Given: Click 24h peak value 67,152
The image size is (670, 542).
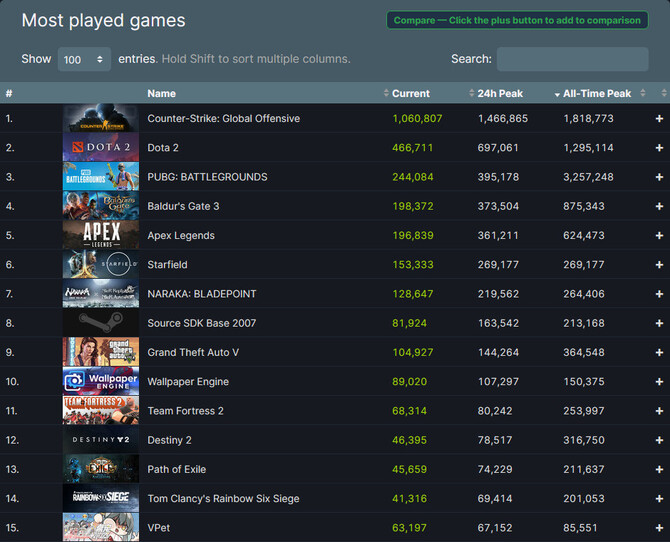Looking at the screenshot, I should click(x=495, y=528).
